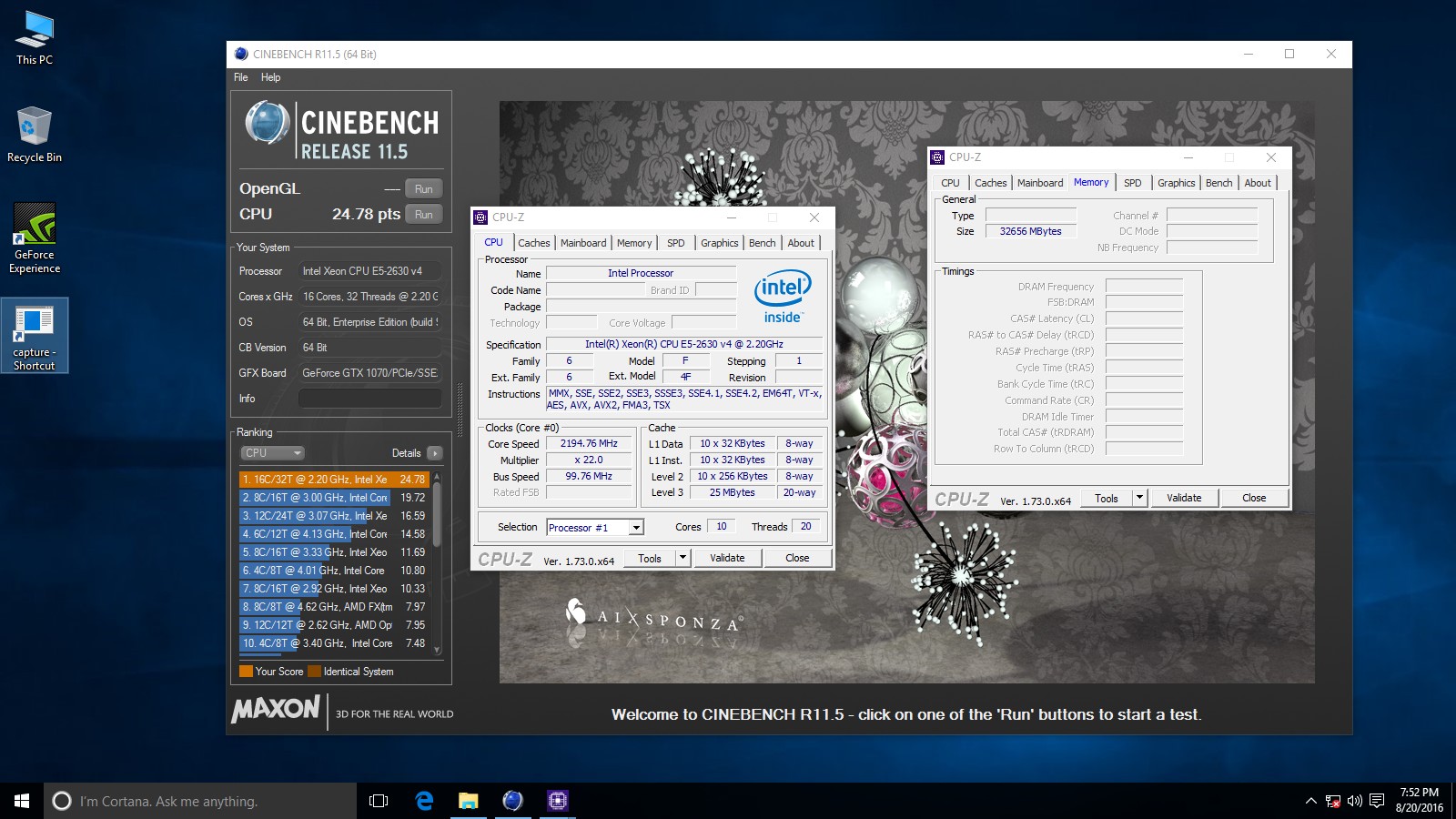Select ranking entry 12C/24T @ 3.07 GHz
Screen dimensions: 1456x819
pyautogui.click(x=333, y=515)
